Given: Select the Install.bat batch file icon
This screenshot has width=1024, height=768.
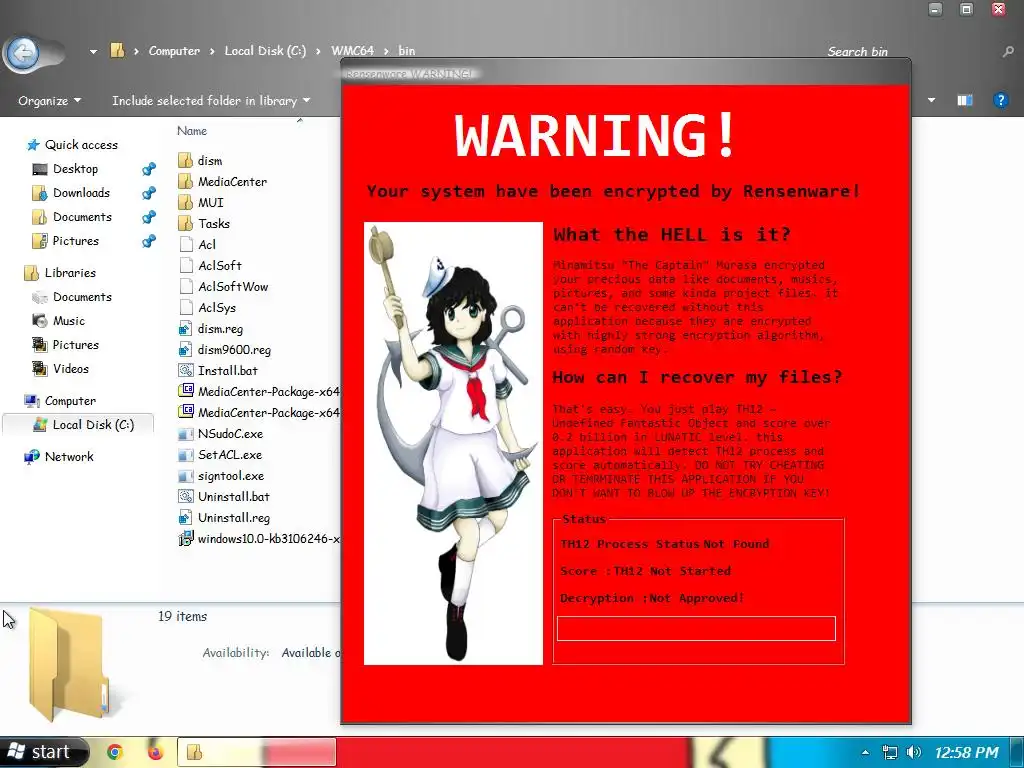Looking at the screenshot, I should tap(185, 370).
